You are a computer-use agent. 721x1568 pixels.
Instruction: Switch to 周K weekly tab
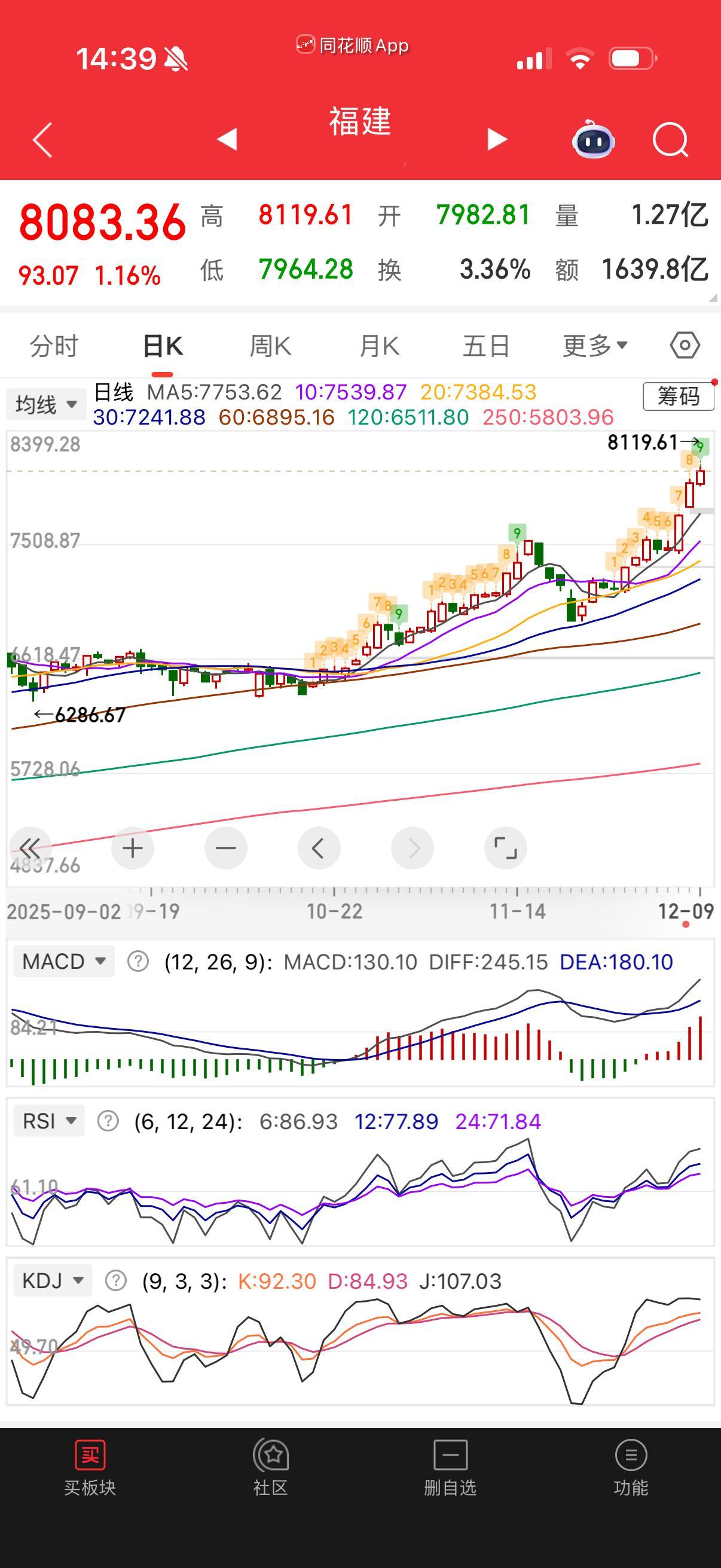270,346
